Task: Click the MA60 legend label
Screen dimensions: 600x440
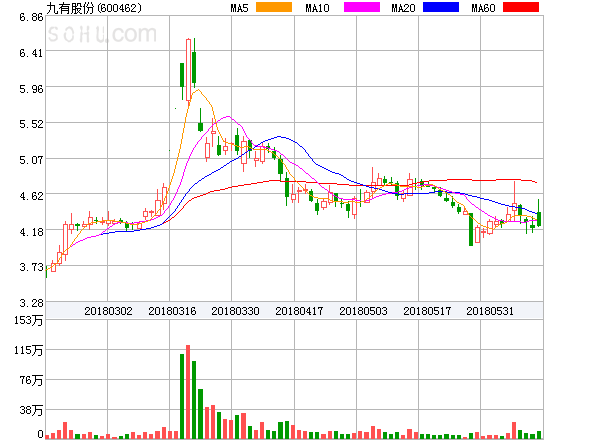Action: tap(483, 8)
